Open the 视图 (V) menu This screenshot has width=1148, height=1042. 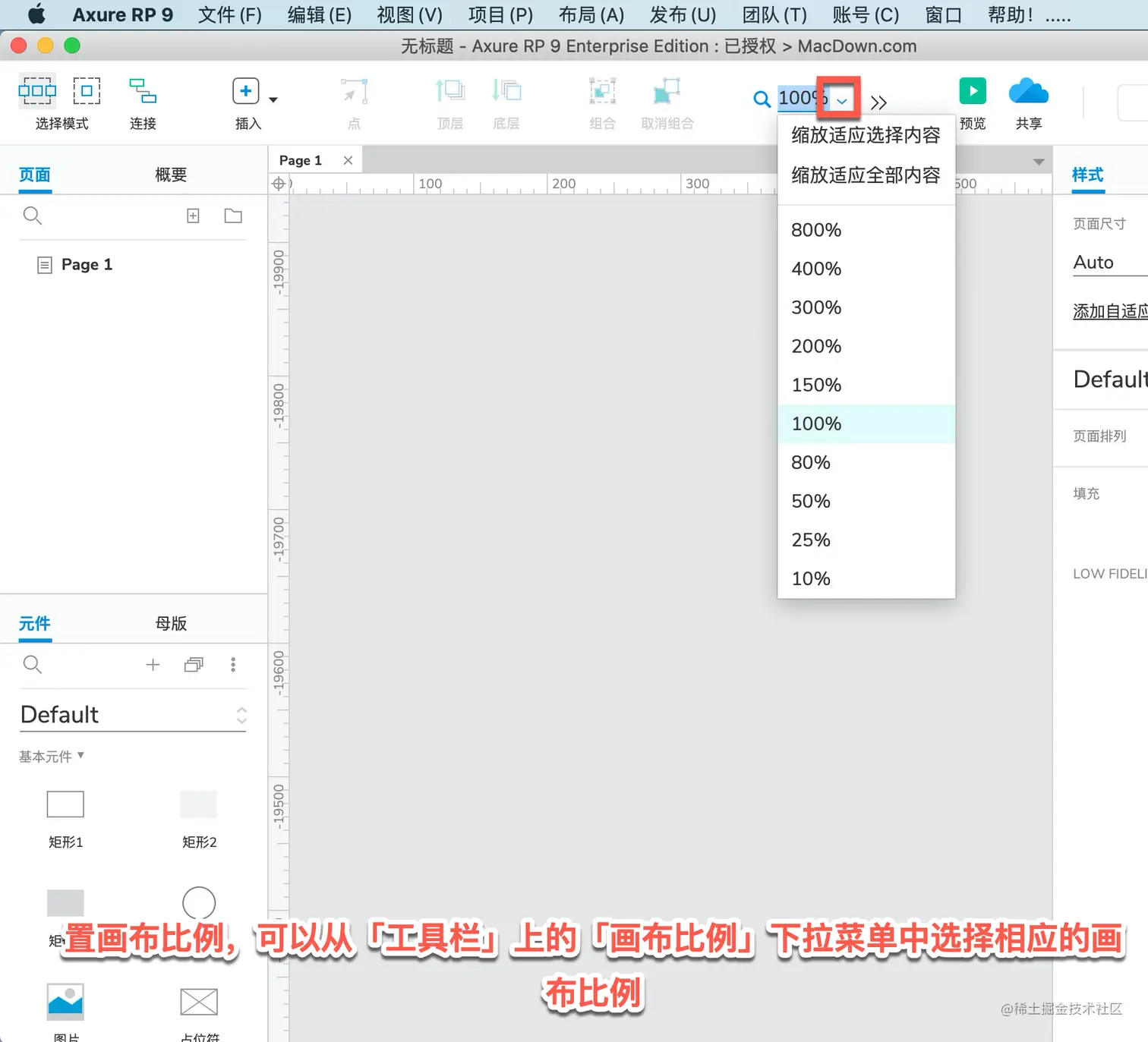(410, 14)
